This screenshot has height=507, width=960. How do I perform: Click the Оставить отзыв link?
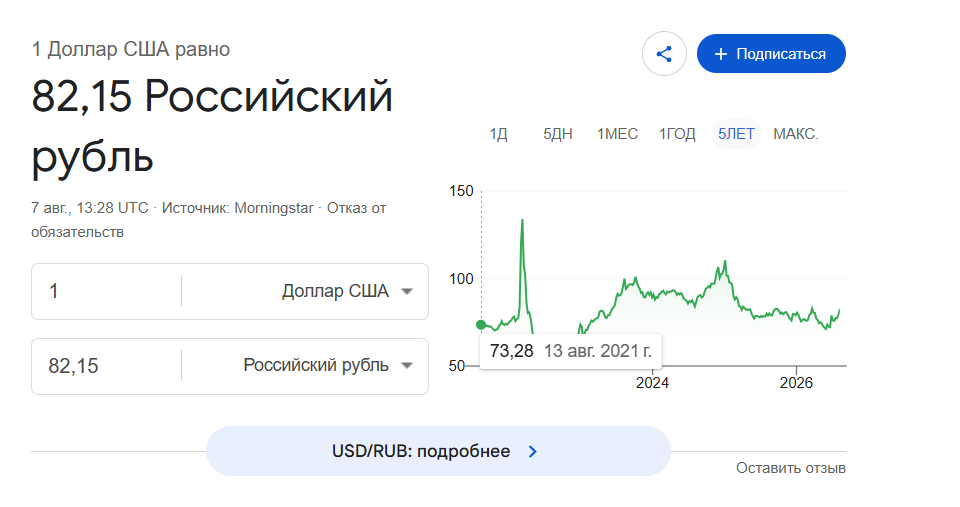[x=790, y=468]
